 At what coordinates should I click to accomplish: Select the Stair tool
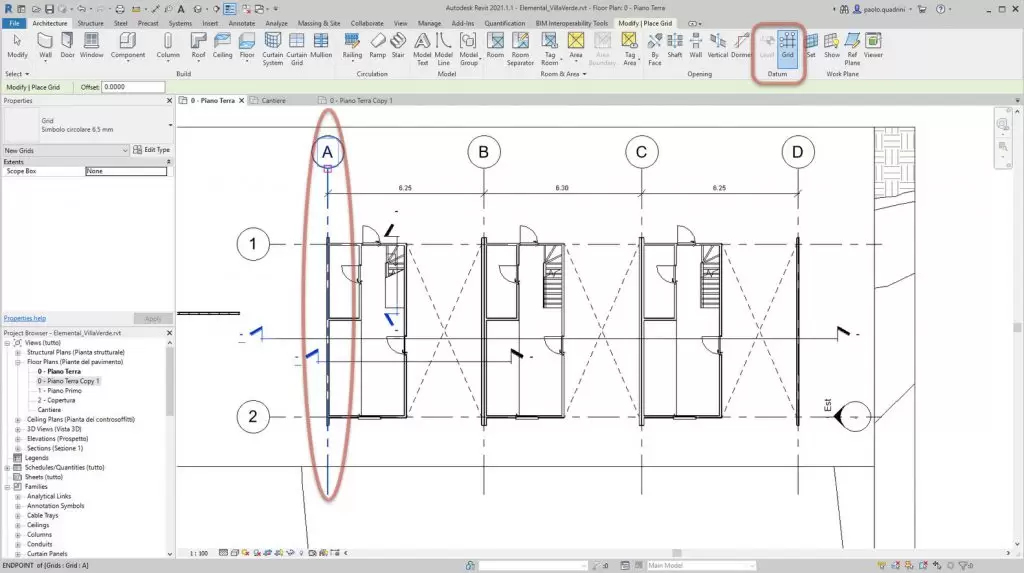(398, 45)
